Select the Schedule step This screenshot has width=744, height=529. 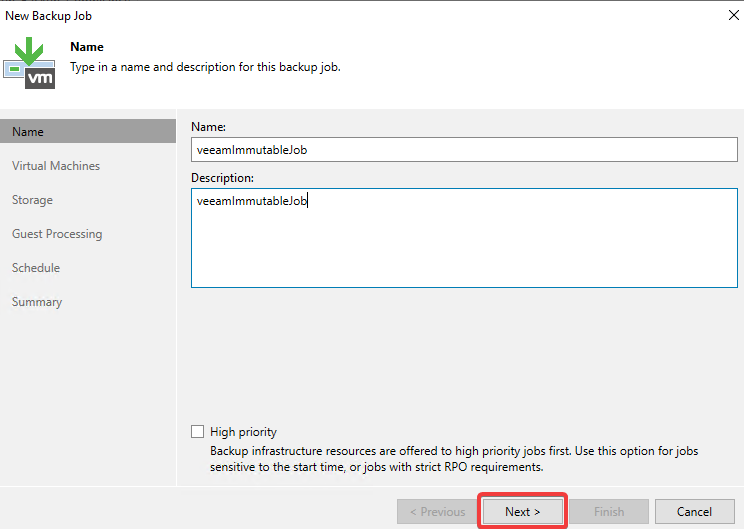coord(36,268)
